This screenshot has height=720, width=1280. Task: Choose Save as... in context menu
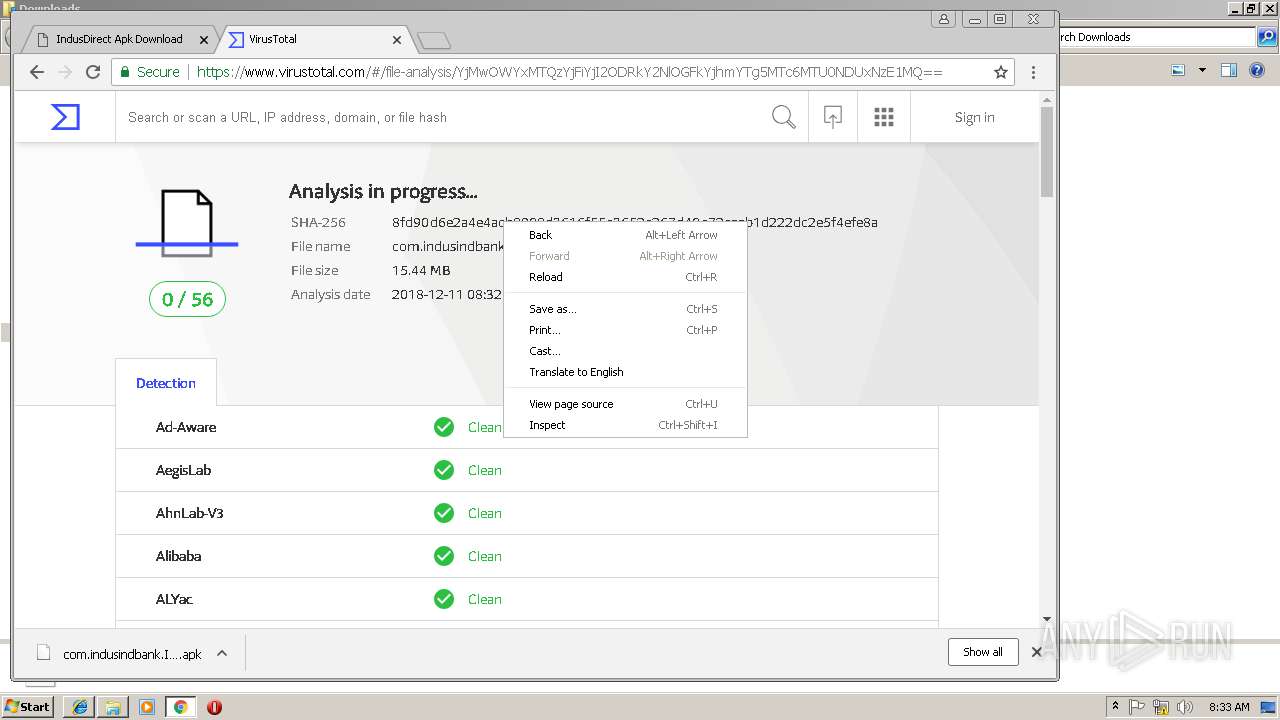[x=623, y=309]
